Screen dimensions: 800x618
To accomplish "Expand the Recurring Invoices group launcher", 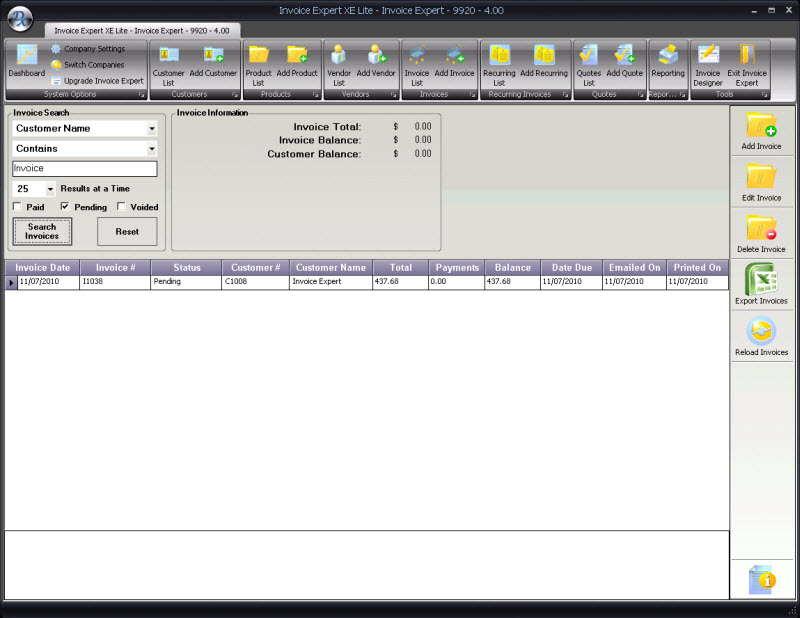I will [x=565, y=95].
